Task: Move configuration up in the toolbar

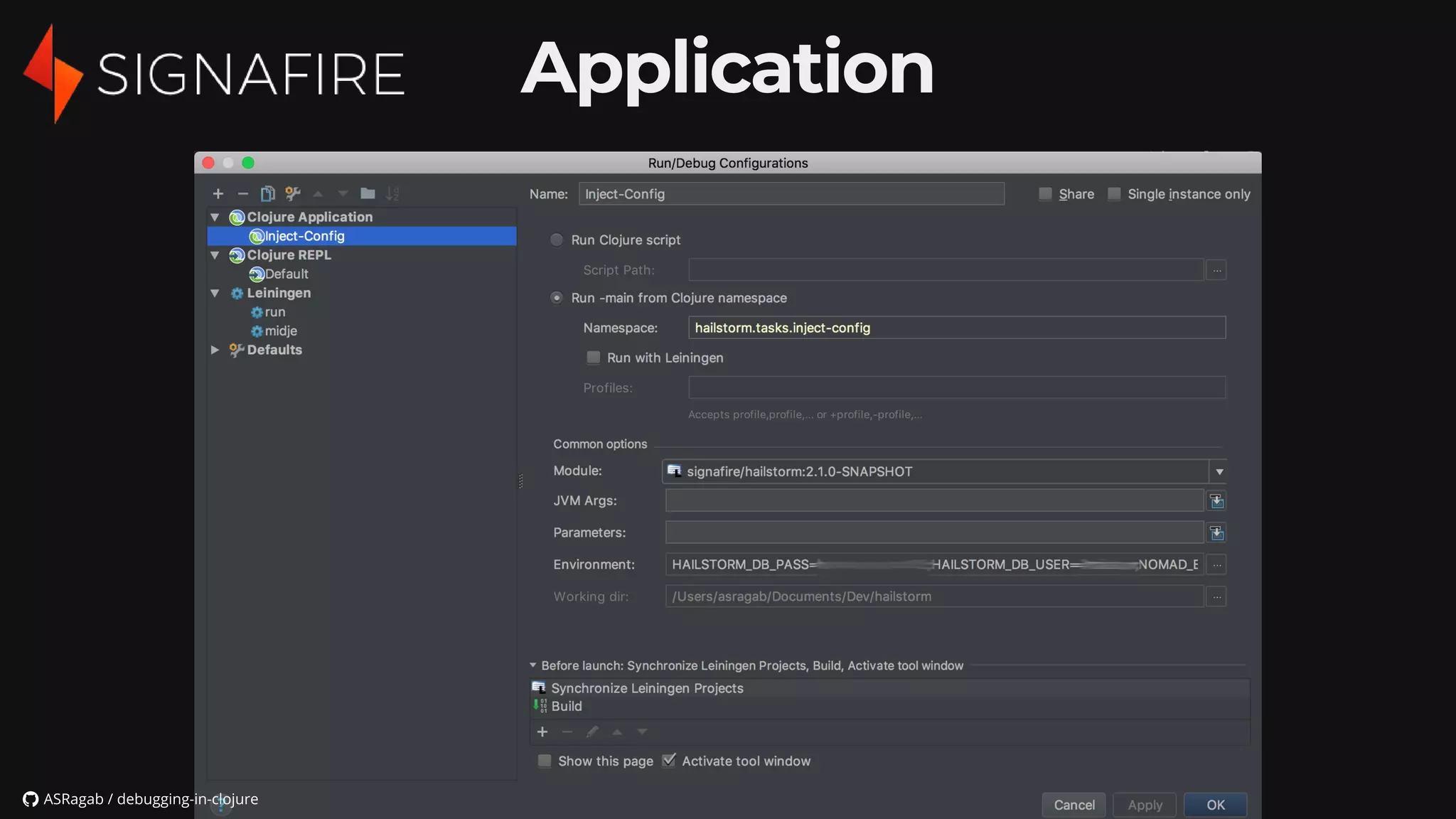Action: (318, 193)
